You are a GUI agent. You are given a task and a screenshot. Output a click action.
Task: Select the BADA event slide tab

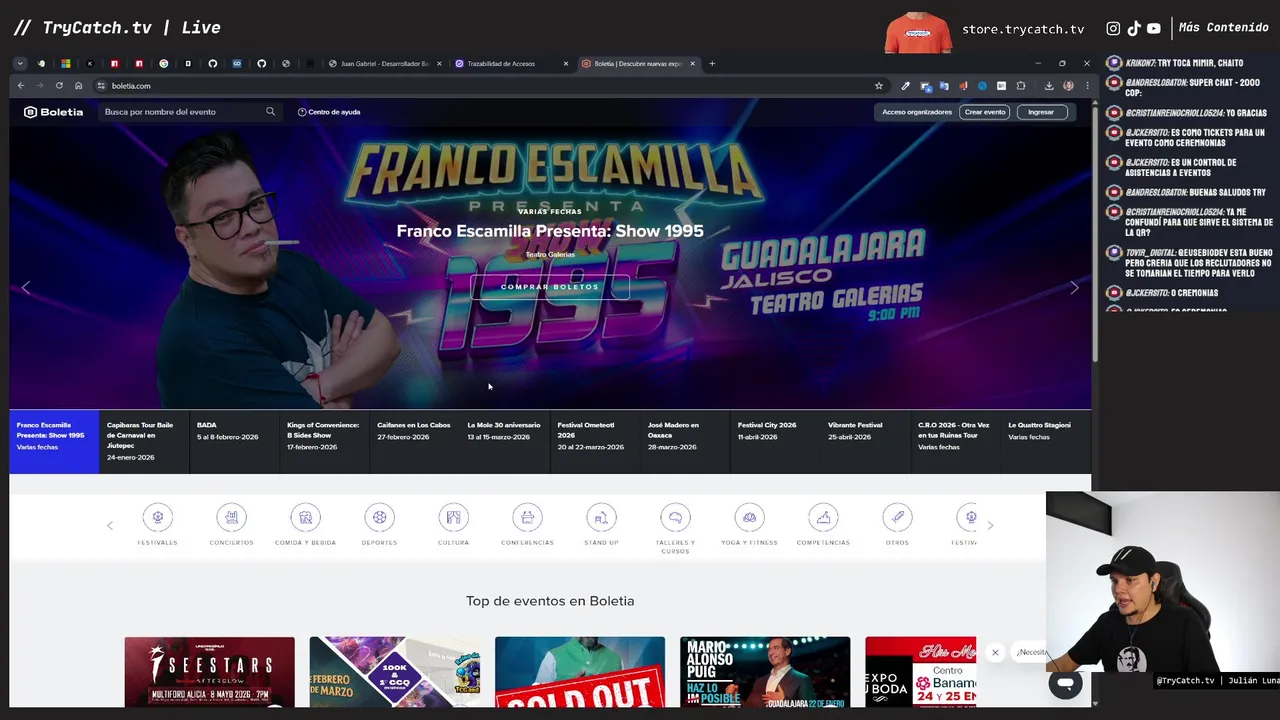234,441
